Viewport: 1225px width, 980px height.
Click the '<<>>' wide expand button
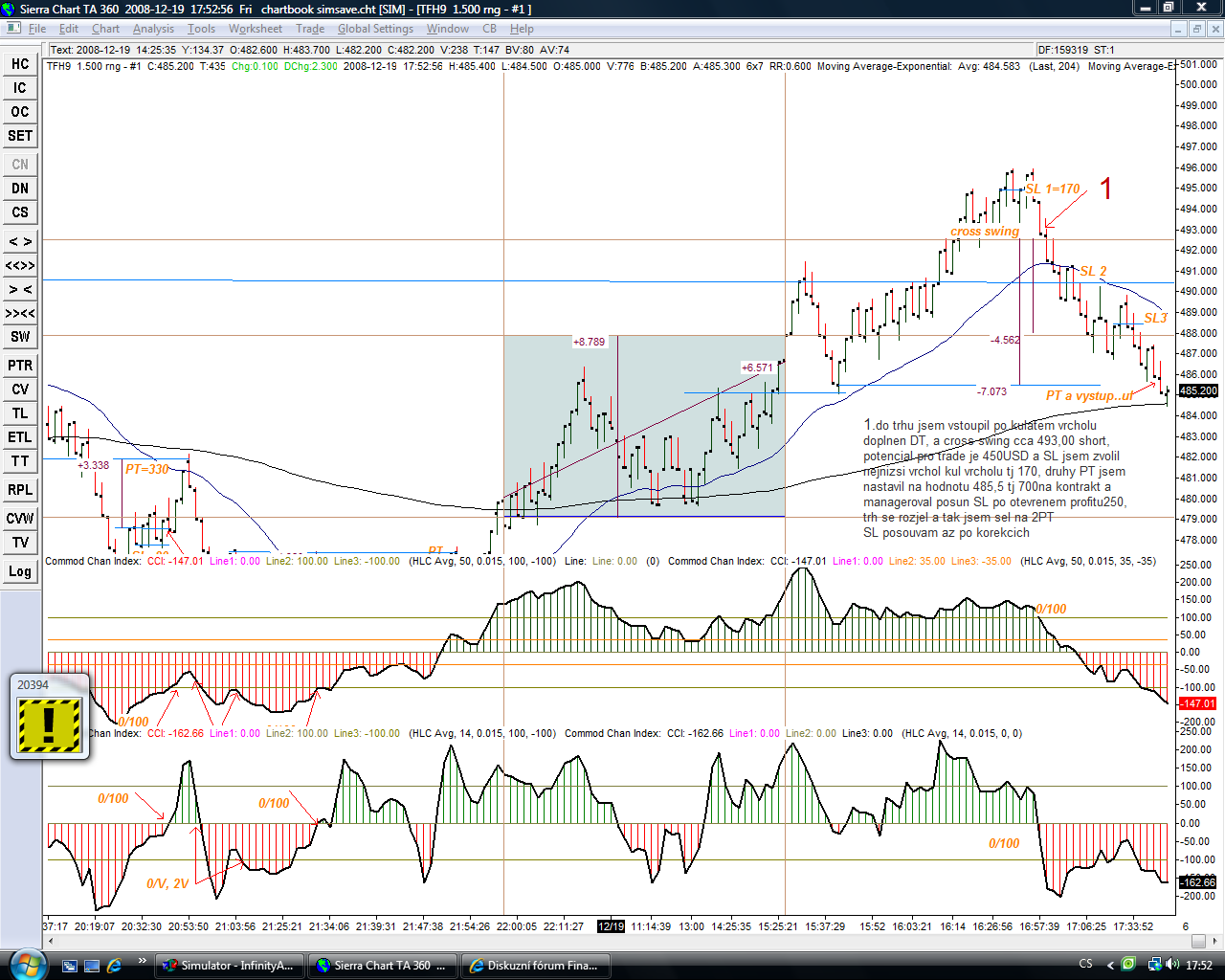click(x=20, y=265)
